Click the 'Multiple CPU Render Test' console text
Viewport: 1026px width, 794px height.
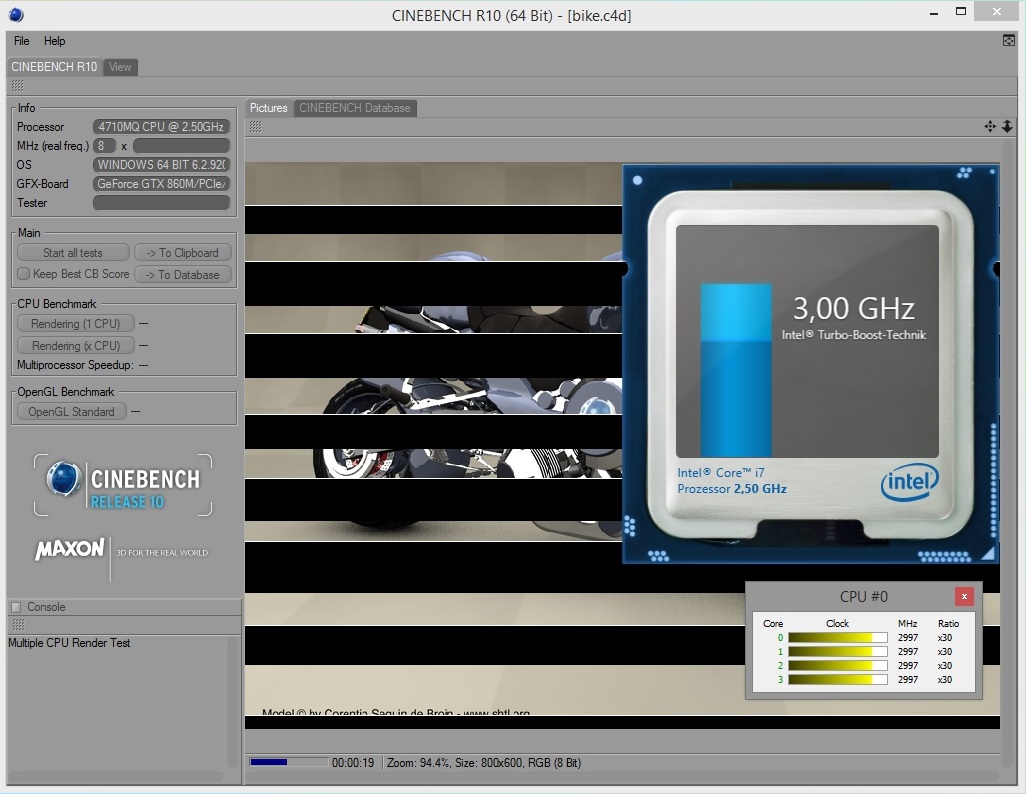69,643
